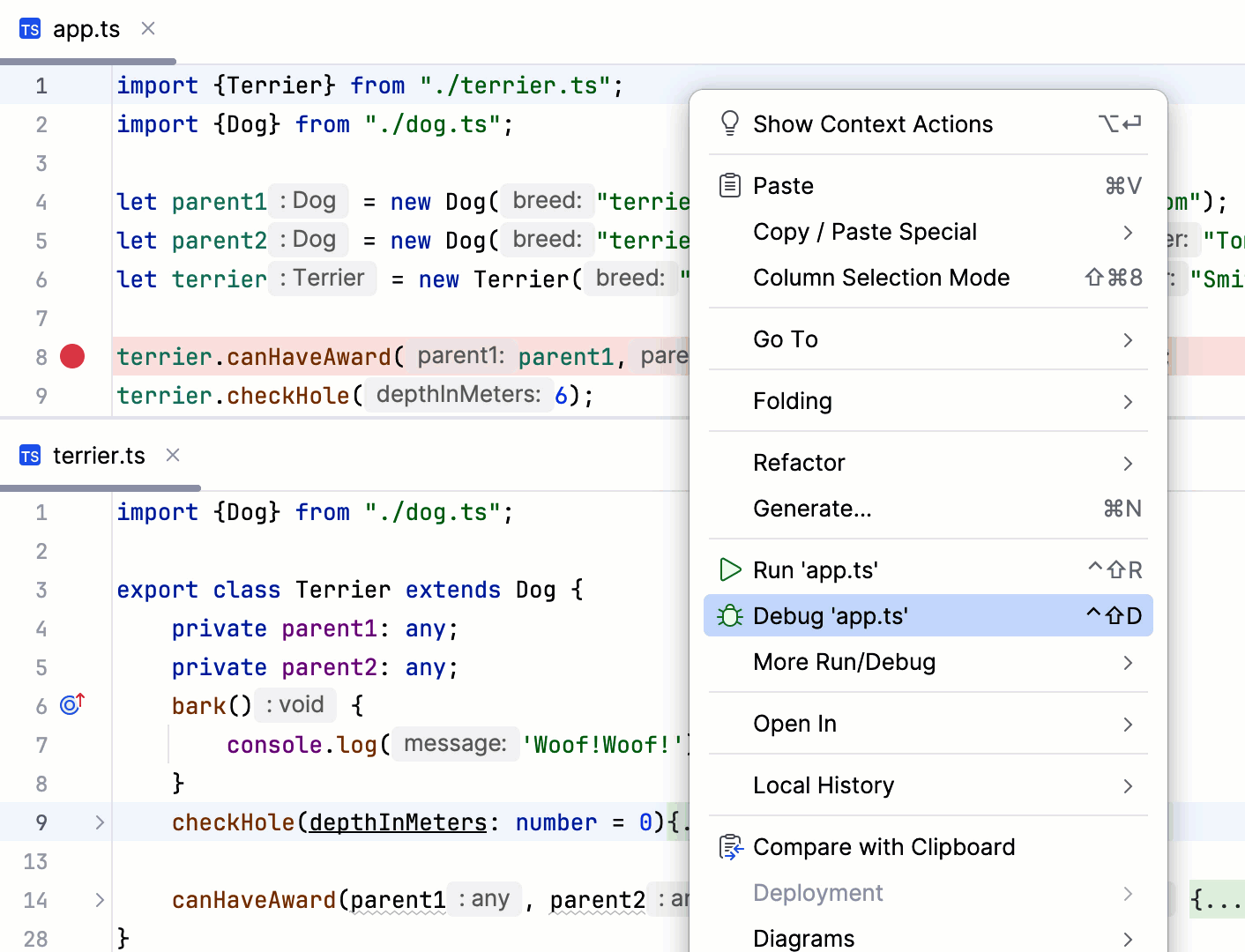
Task: Click the TS file icon on the terrier.ts tab
Action: [x=29, y=455]
